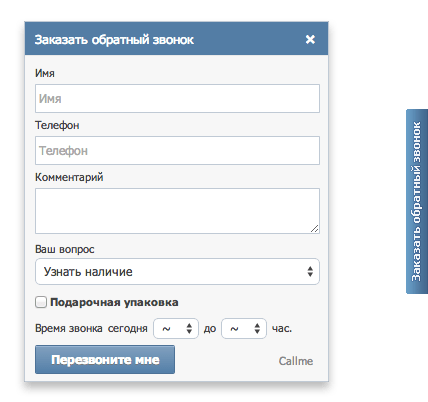Click the Подарочная упаковка label text
Viewport: 428px width, 402px height.
(114, 302)
